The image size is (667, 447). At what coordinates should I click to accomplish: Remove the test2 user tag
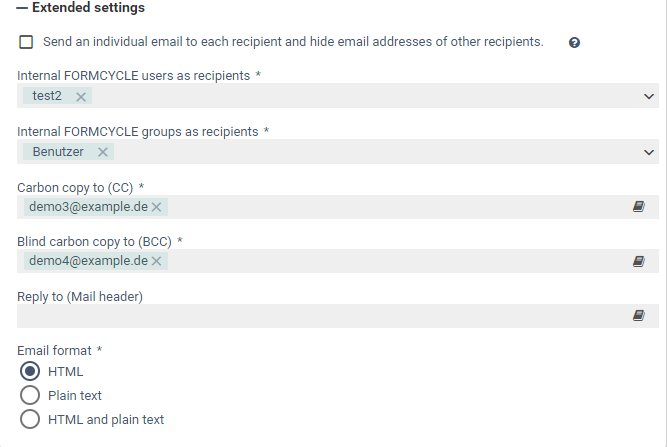click(x=81, y=97)
